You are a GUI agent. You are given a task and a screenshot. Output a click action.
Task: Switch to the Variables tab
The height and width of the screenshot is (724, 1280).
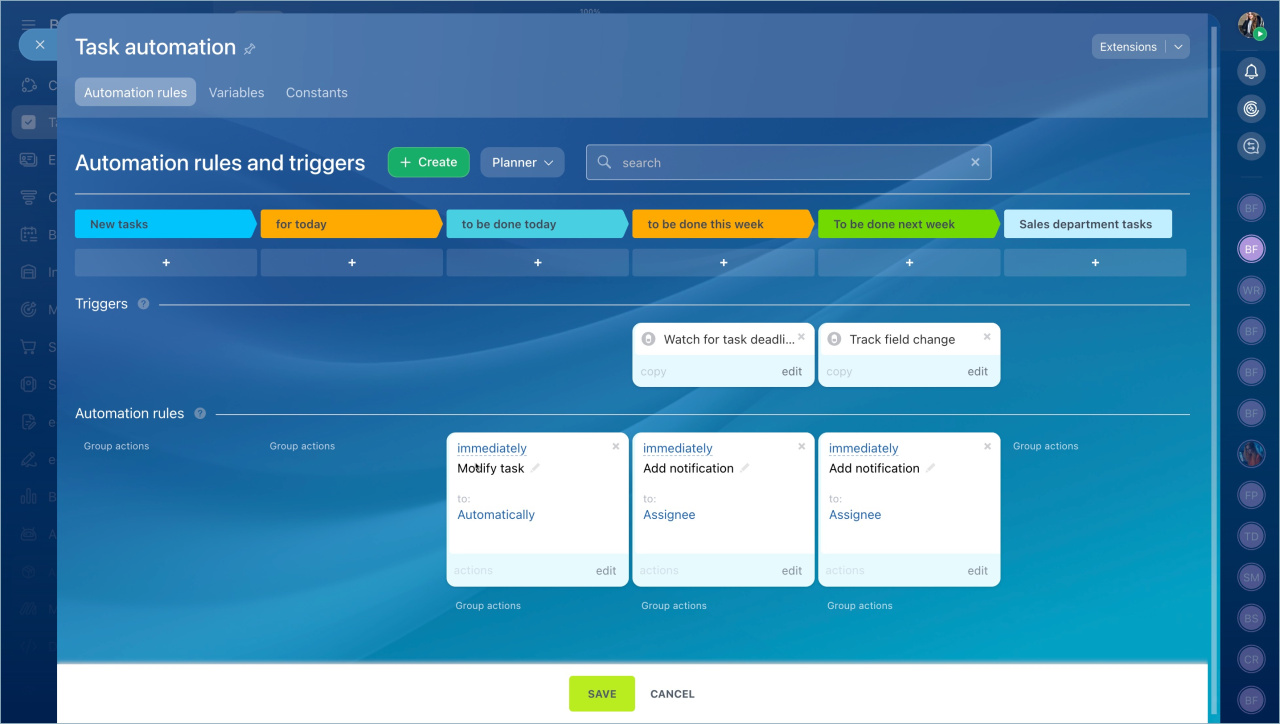pos(236,93)
